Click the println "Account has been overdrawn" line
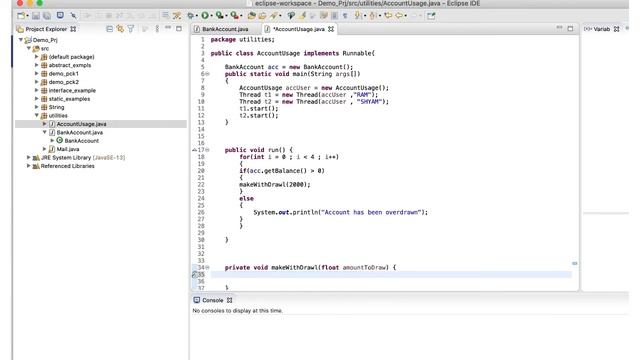 coord(340,212)
